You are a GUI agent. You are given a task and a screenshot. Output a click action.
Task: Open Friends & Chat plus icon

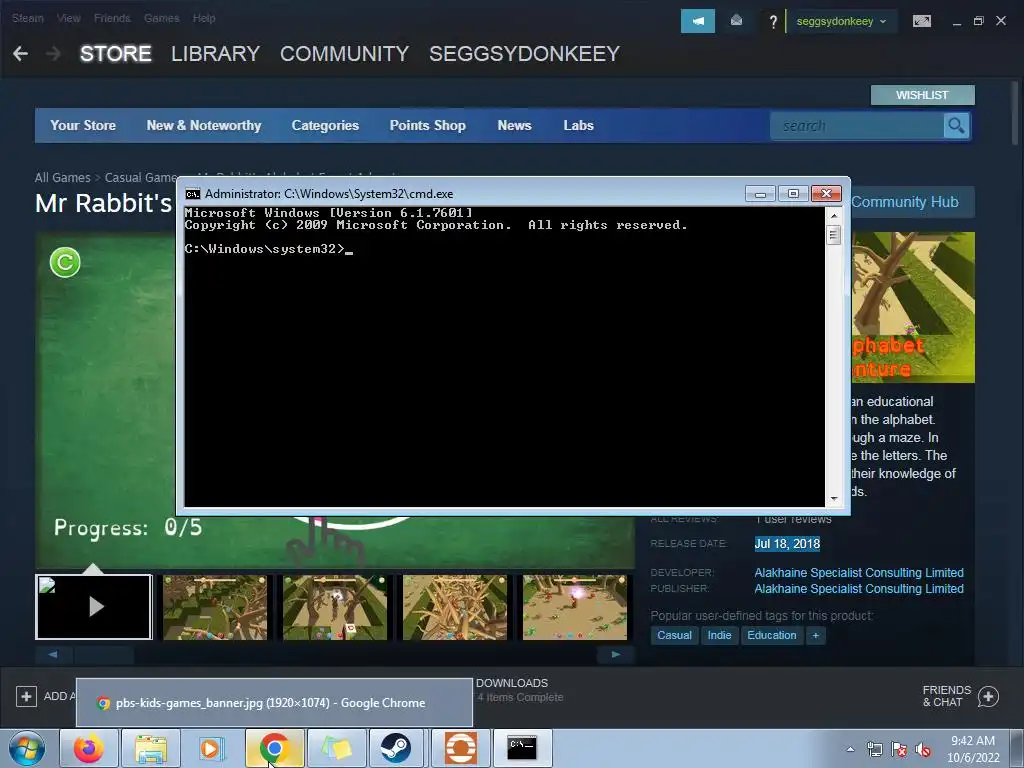pos(988,696)
